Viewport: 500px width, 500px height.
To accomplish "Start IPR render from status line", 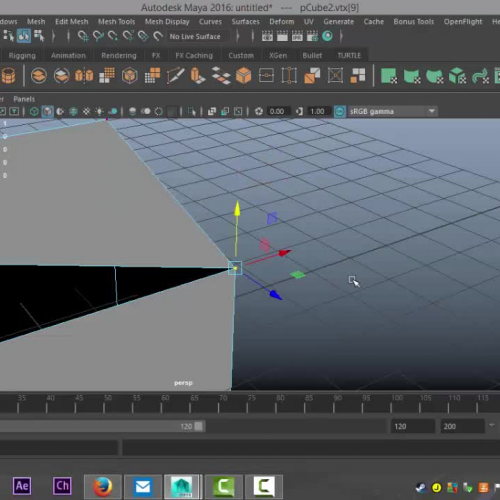I will 297,36.
